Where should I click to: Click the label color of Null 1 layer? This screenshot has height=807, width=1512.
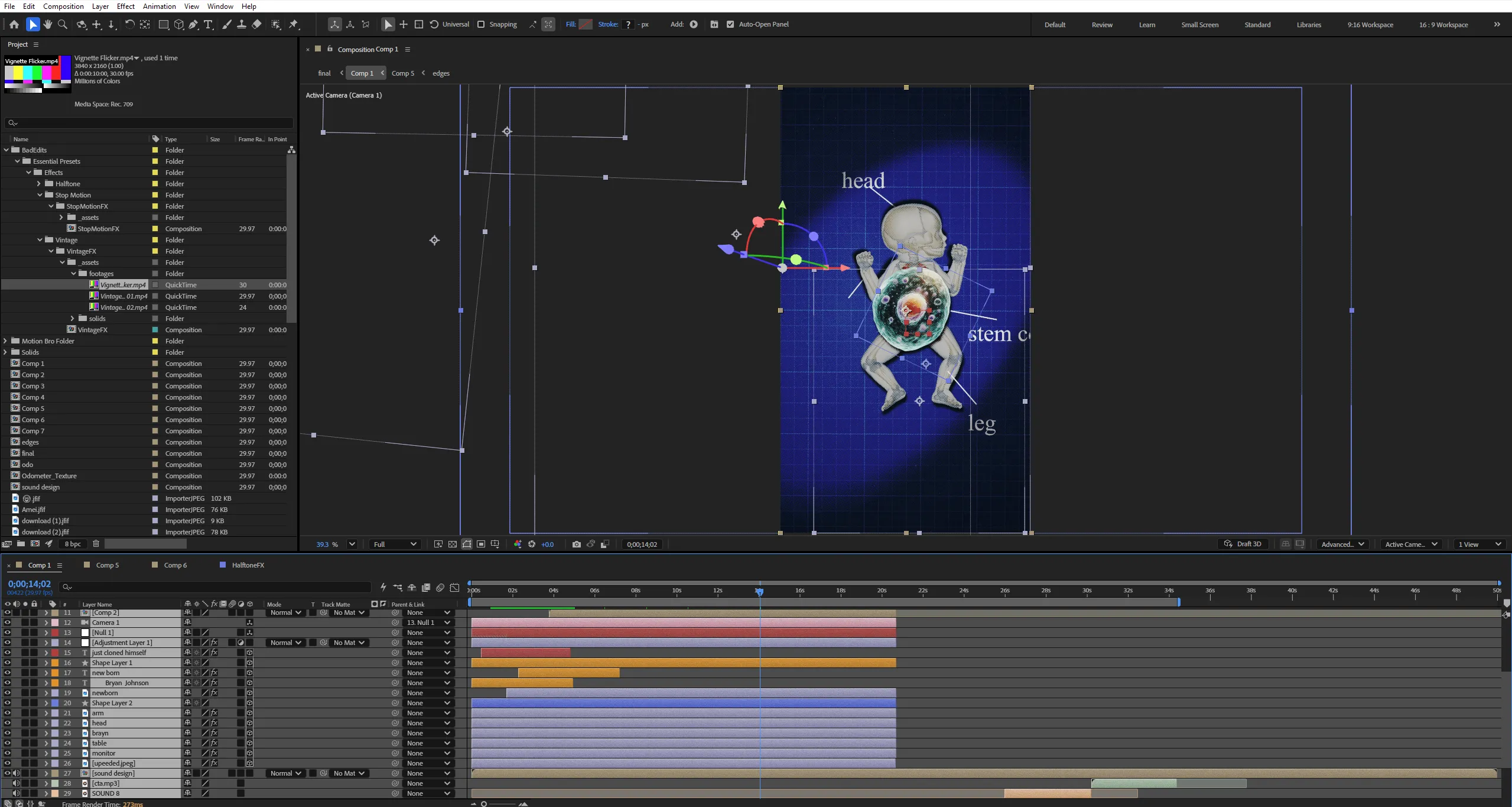click(55, 633)
